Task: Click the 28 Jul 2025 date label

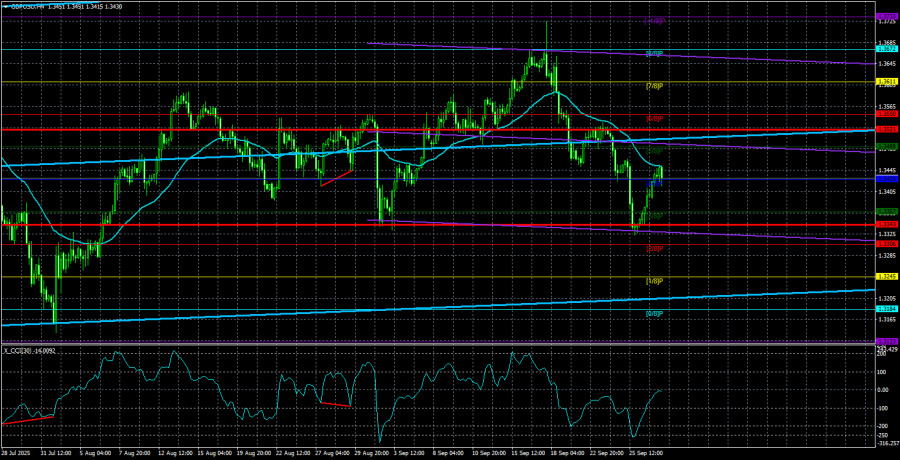Action: coord(18,452)
